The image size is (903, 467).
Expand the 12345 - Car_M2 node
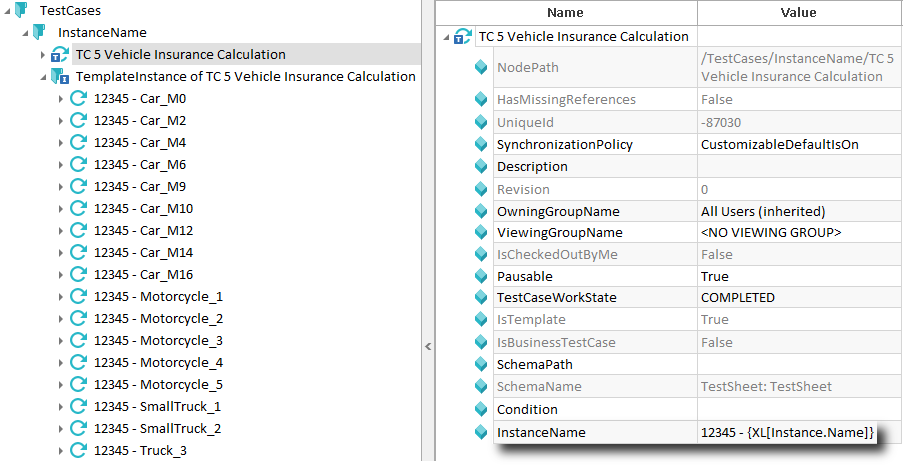click(61, 121)
